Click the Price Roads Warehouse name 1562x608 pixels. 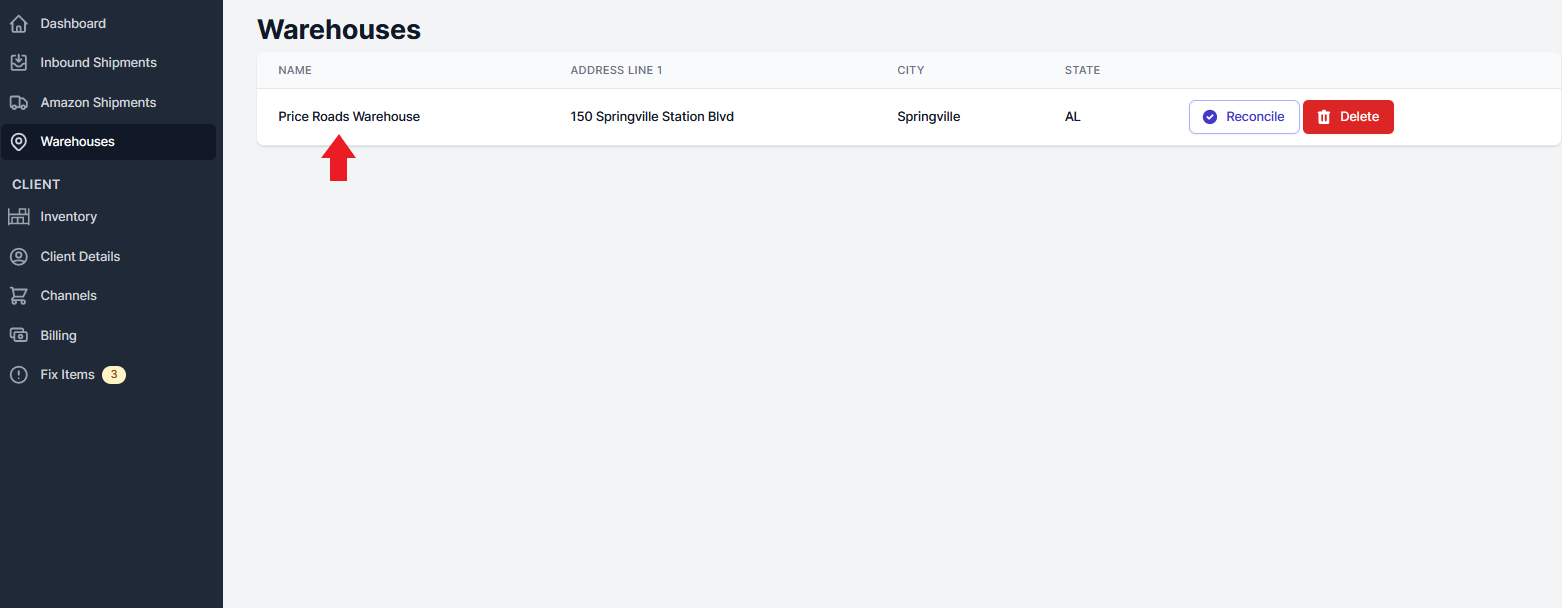[349, 117]
